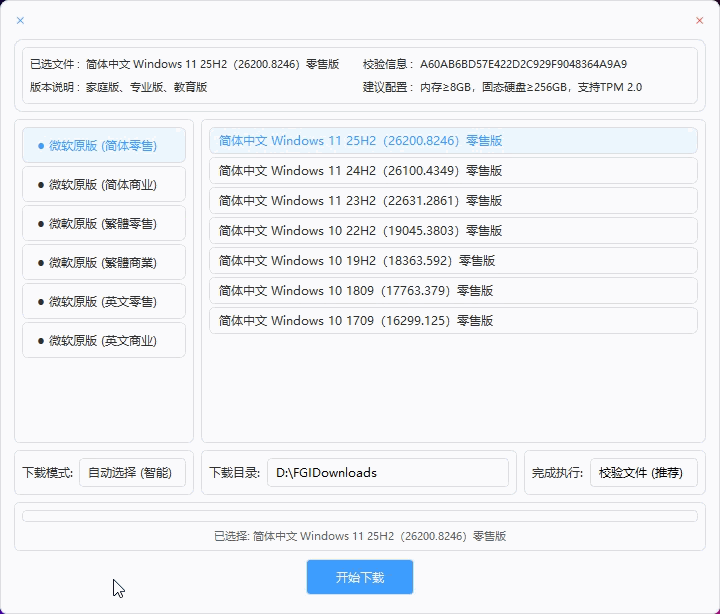The image size is (720, 614).
Task: Click the 已选文件 file name text
Action: [212, 64]
